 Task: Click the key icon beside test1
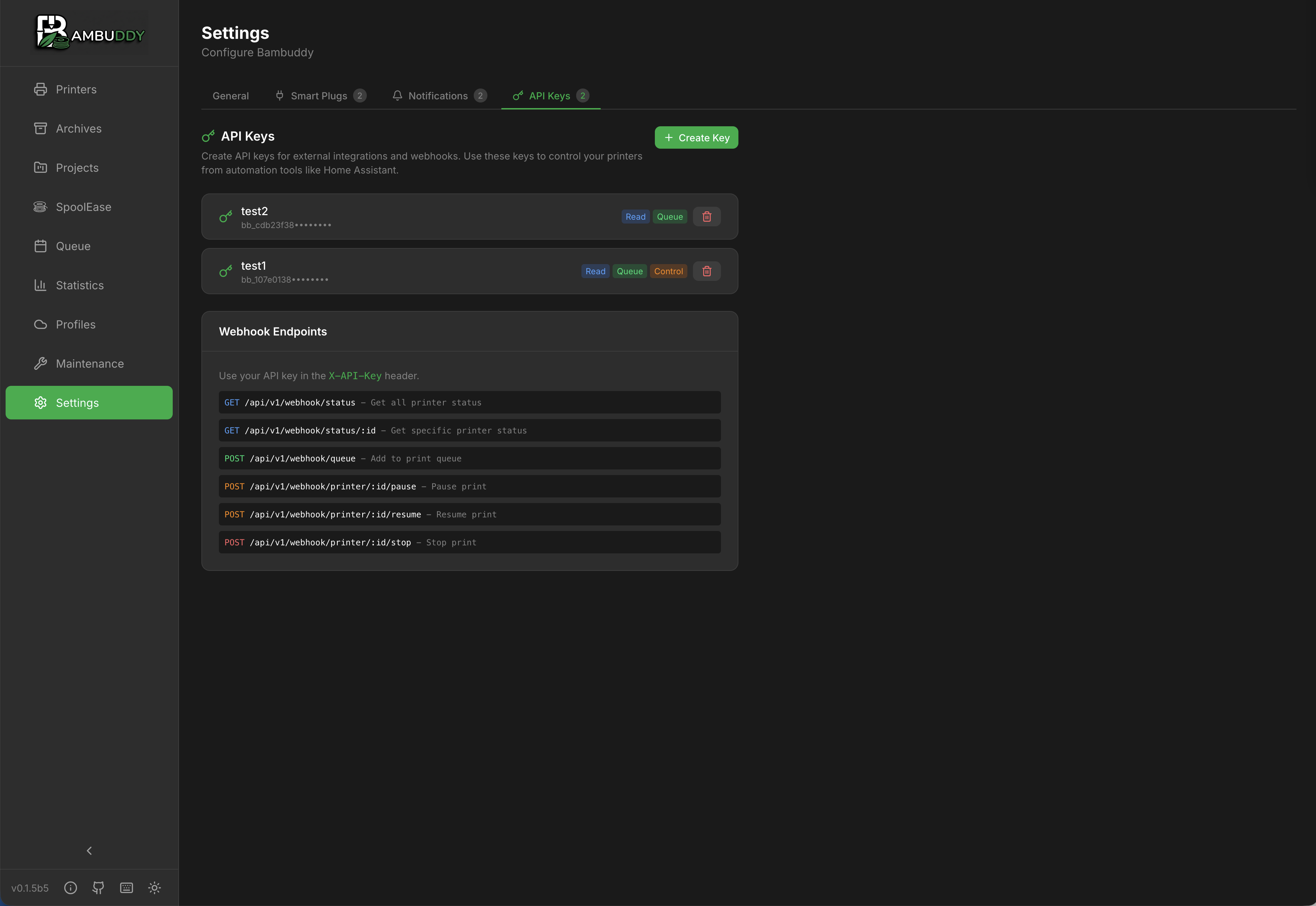[226, 271]
